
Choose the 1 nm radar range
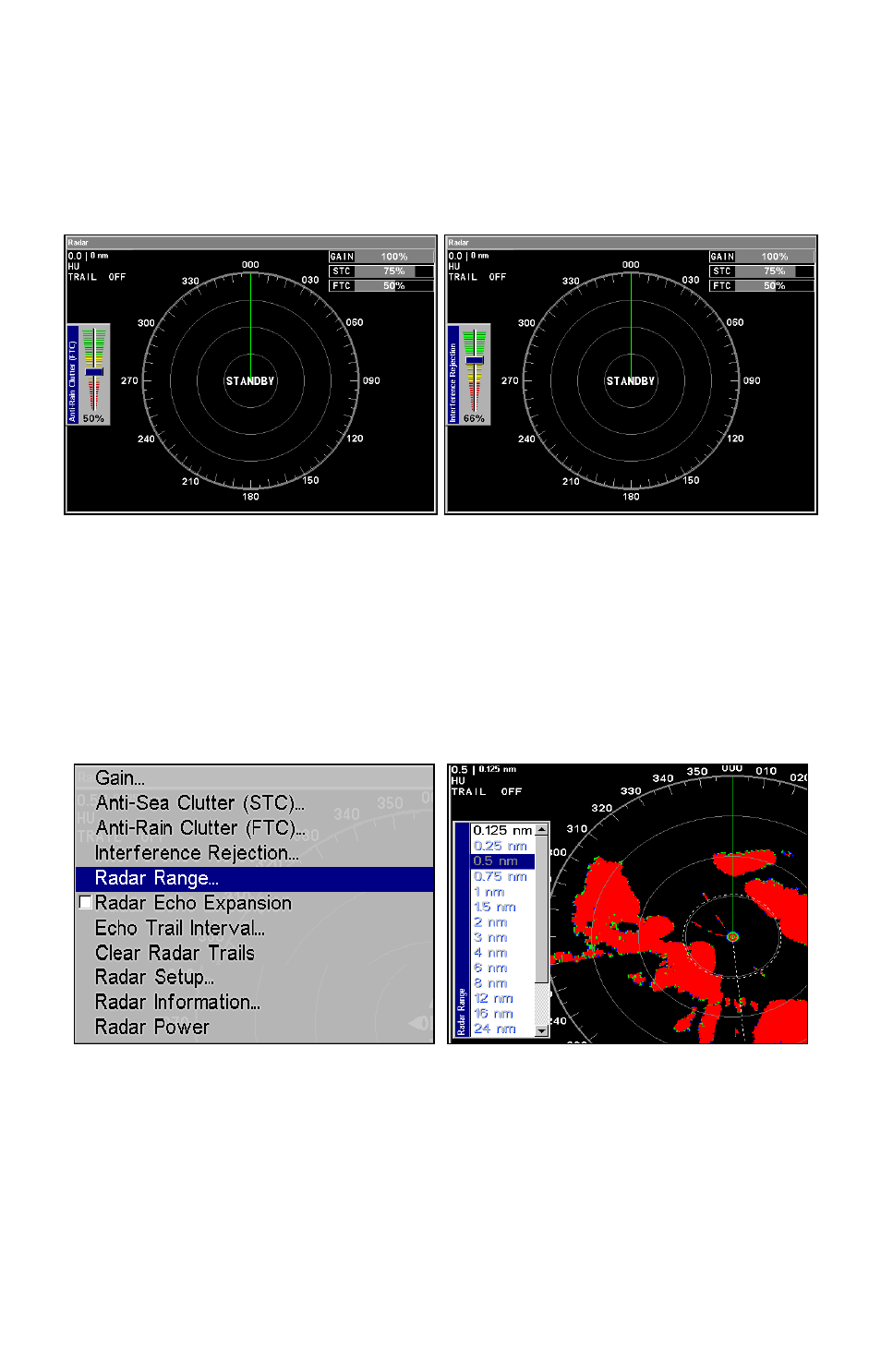click(x=503, y=892)
